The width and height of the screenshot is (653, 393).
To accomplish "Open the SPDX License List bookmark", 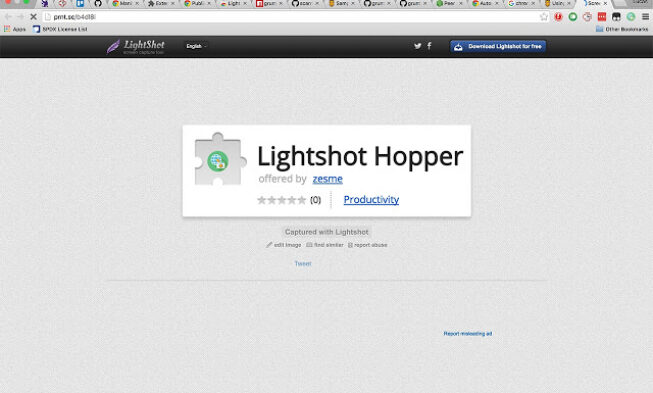I will pos(60,29).
